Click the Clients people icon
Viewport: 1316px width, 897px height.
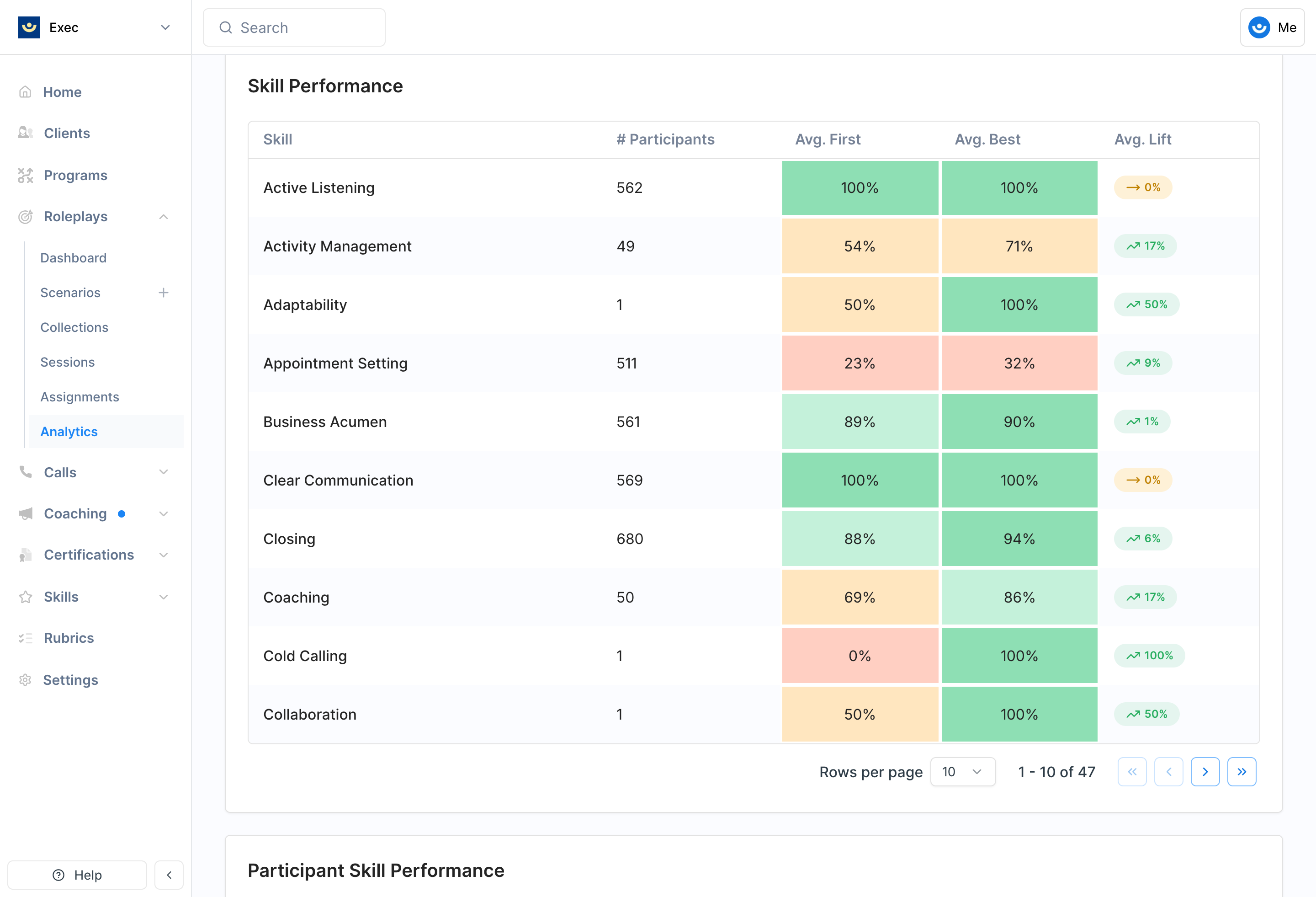click(x=25, y=133)
